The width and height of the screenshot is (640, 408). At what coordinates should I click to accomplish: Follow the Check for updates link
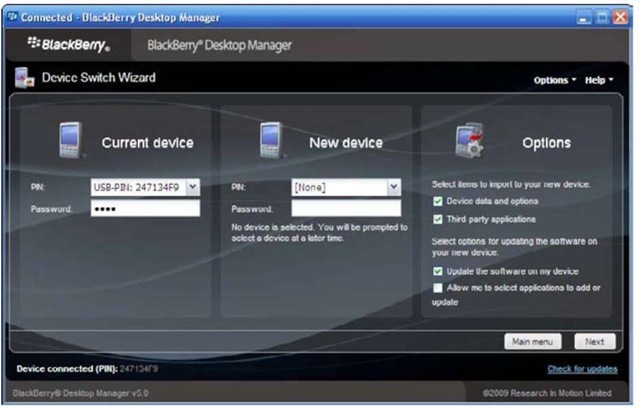[582, 369]
